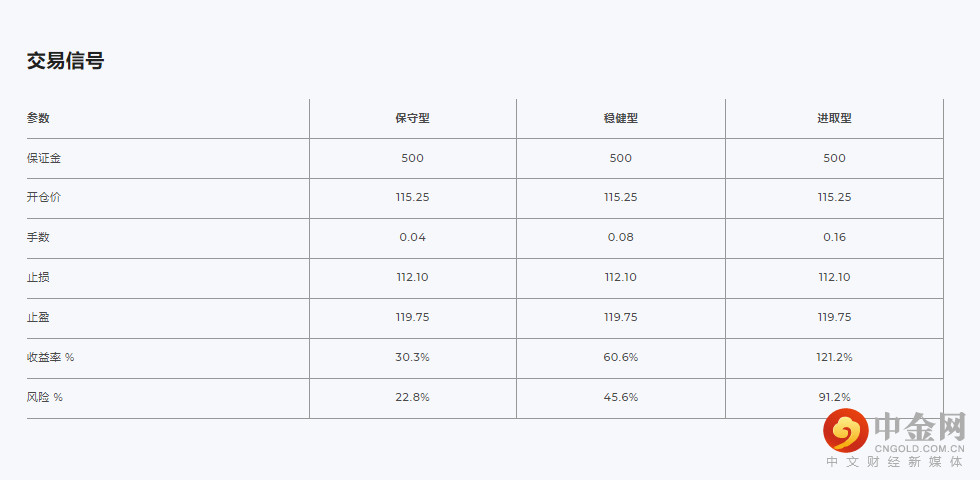The width and height of the screenshot is (980, 480).
Task: Click the 91.2% risk value
Action: coord(834,398)
